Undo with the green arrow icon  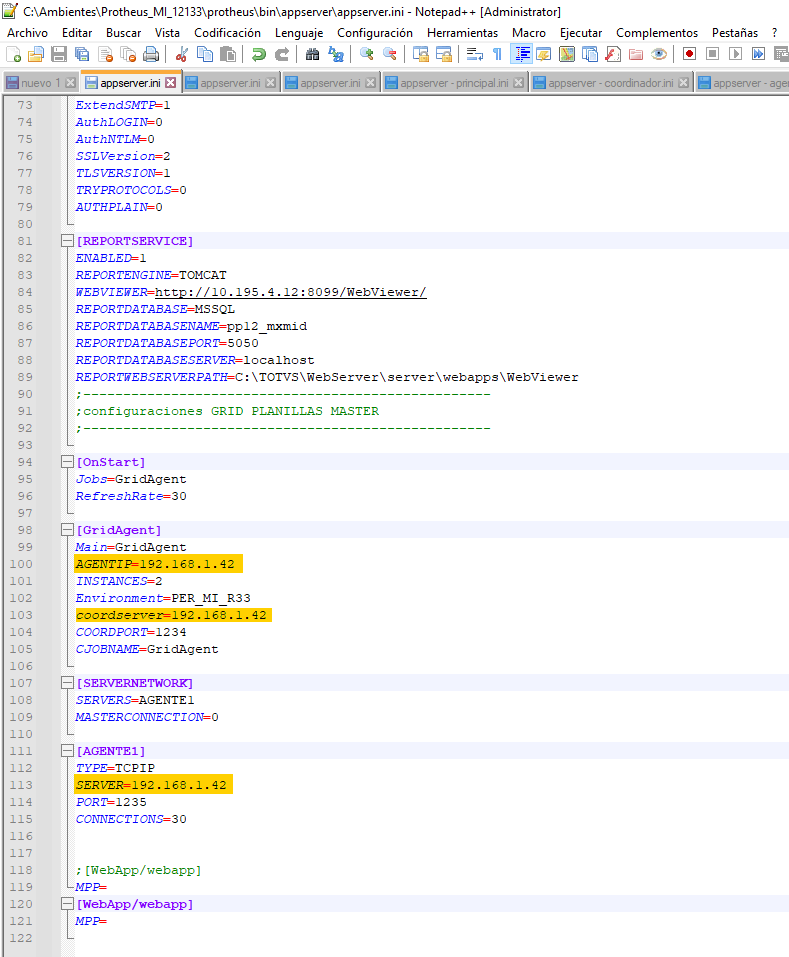(259, 54)
